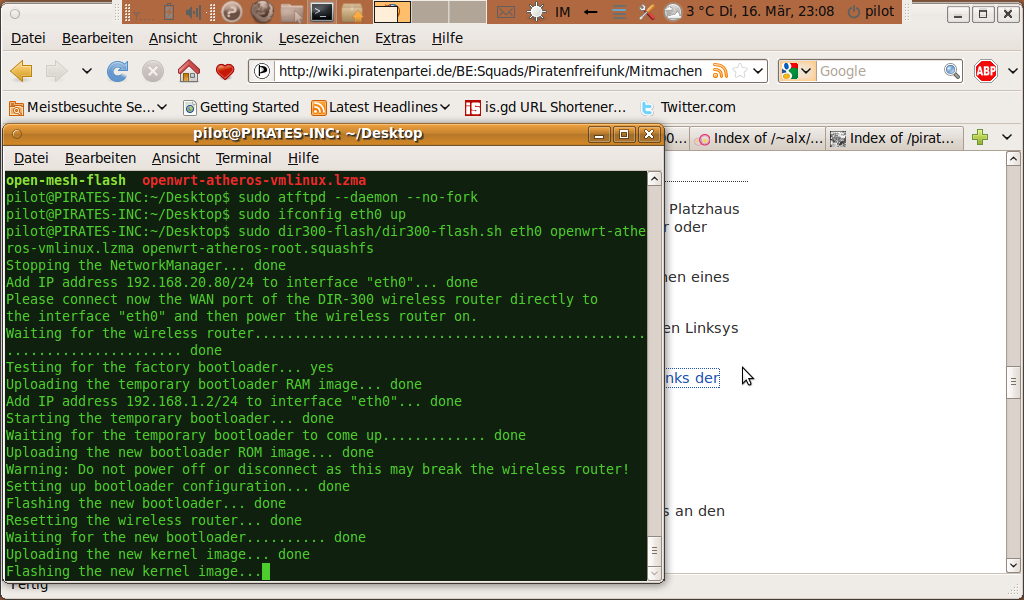Open the Terminal menu in terminal window
1024x600 pixels.
[243, 158]
